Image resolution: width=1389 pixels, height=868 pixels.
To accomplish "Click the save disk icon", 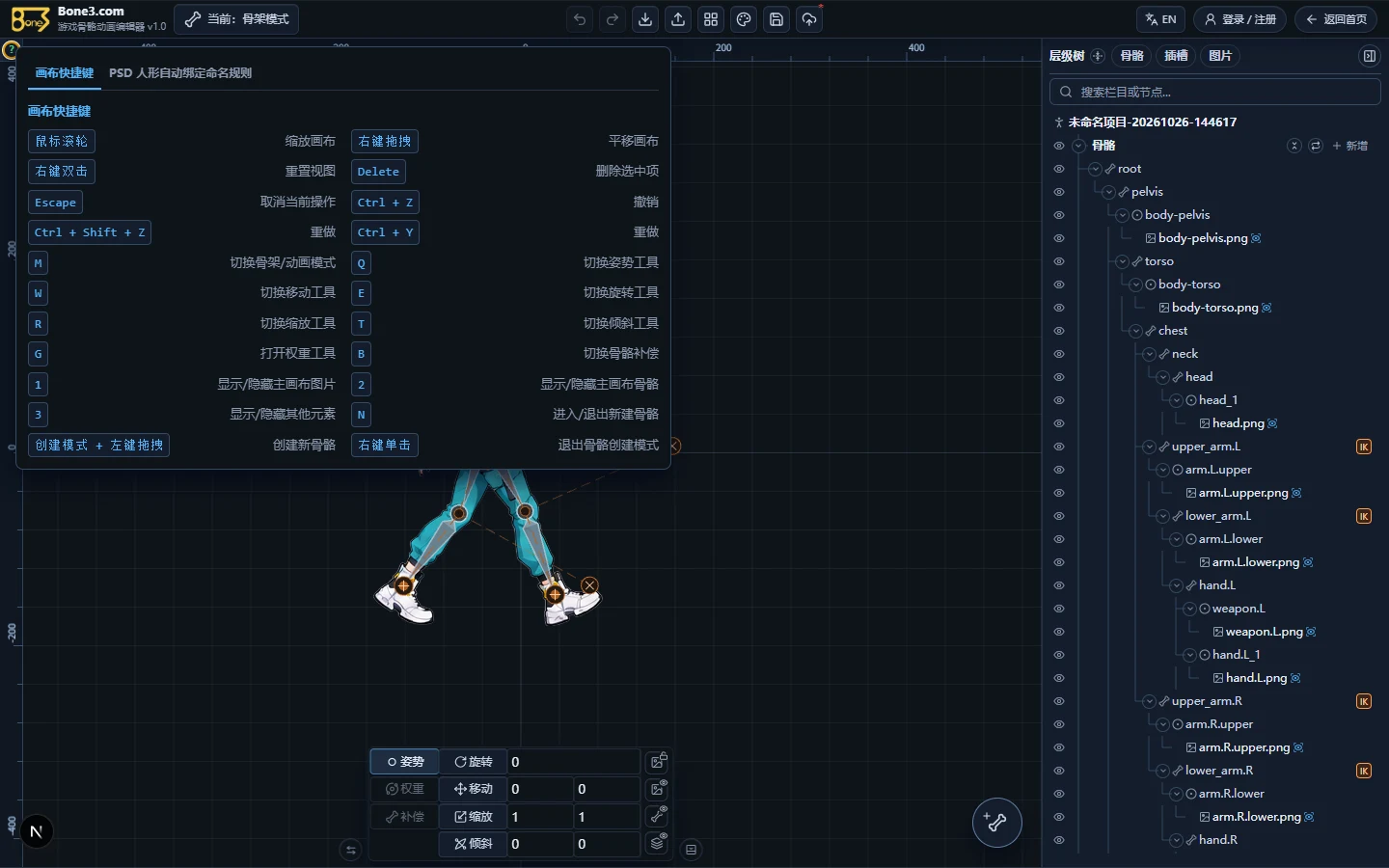I will pyautogui.click(x=776, y=19).
